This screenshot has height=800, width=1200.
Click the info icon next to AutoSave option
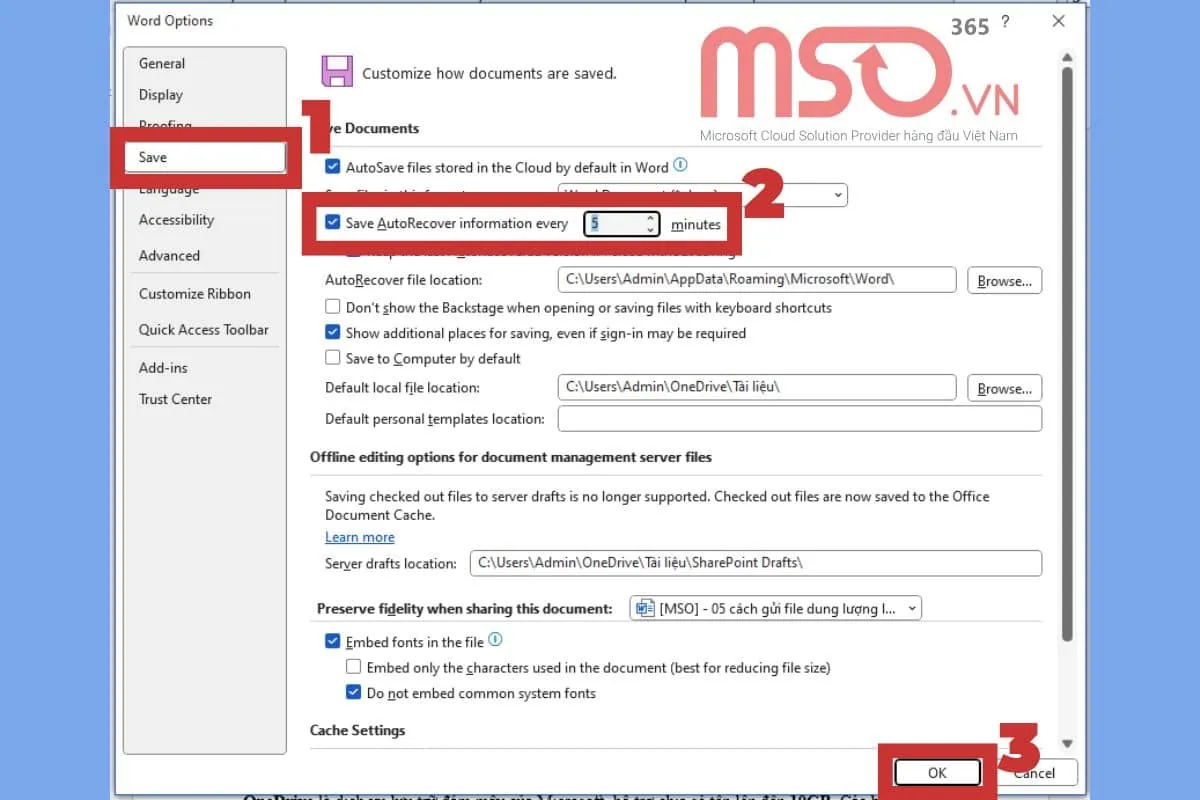680,166
